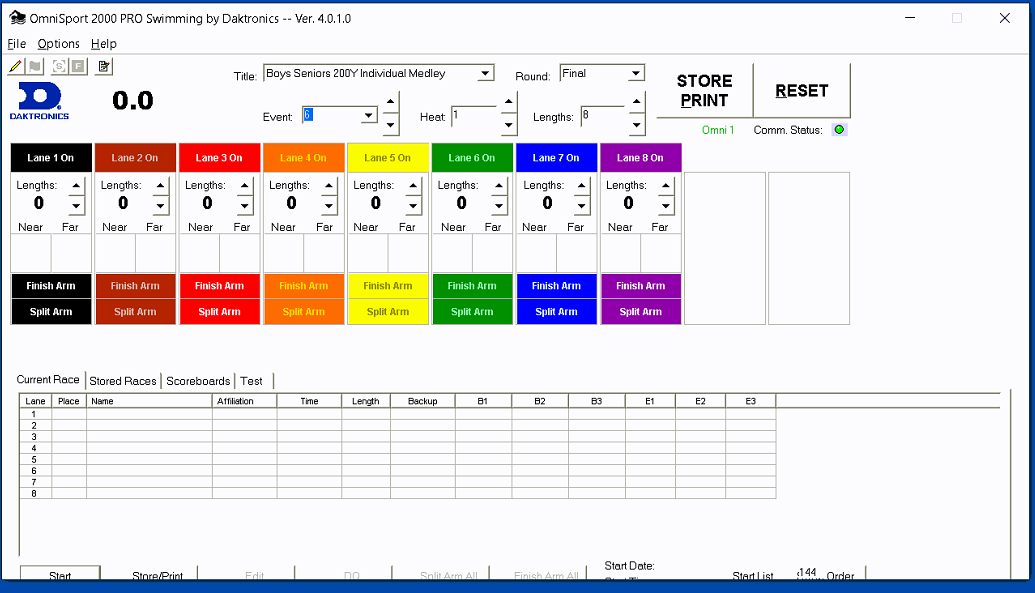The image size is (1035, 593).
Task: Open the Options menu
Action: [58, 44]
